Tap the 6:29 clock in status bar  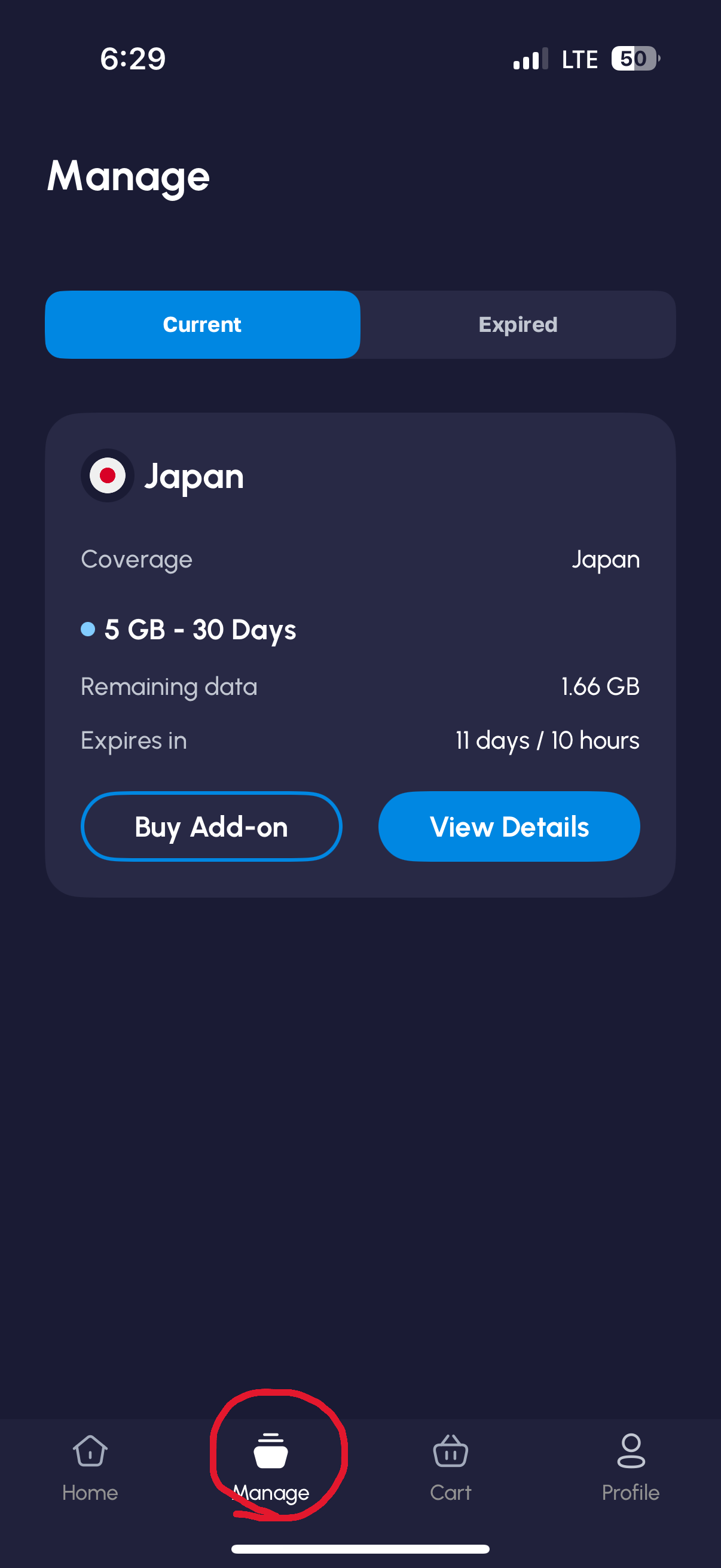coord(133,59)
